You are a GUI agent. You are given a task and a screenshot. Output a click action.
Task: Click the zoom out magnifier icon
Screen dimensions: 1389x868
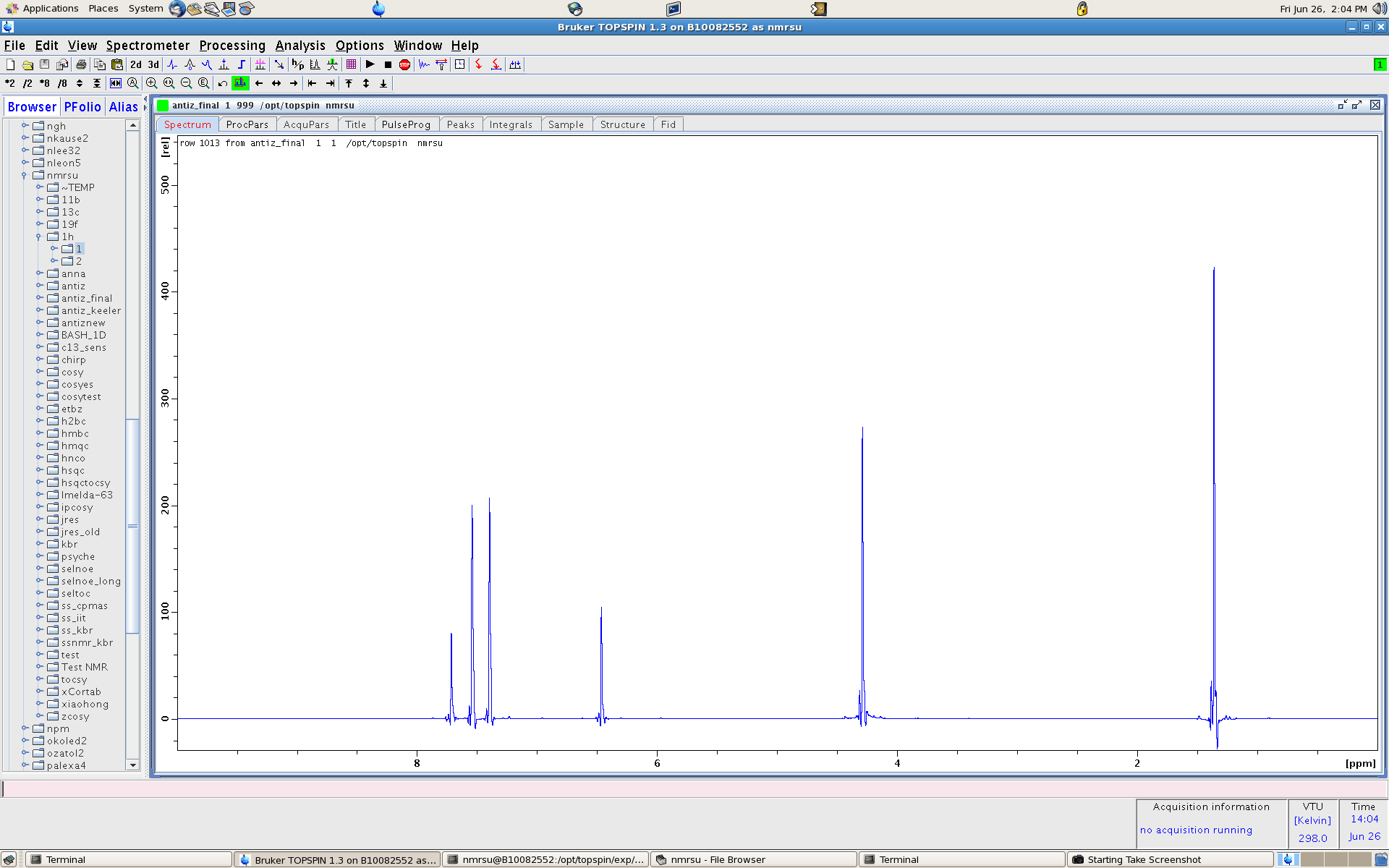point(187,83)
